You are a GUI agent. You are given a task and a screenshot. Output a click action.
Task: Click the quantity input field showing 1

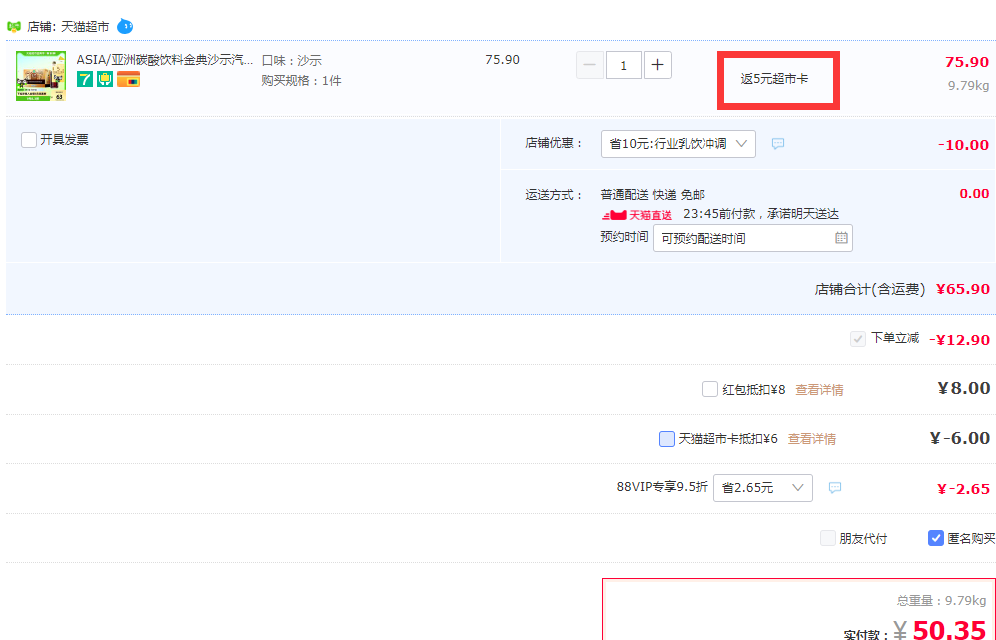(623, 65)
